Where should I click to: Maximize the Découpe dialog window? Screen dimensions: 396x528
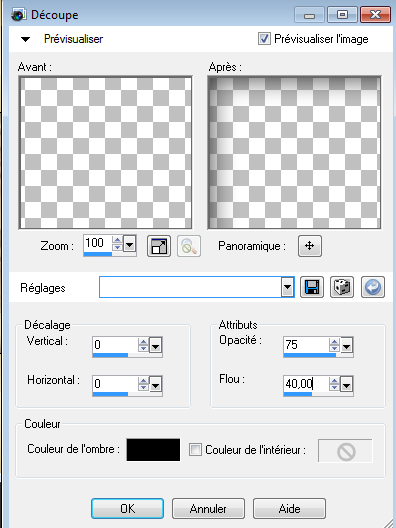click(x=342, y=15)
